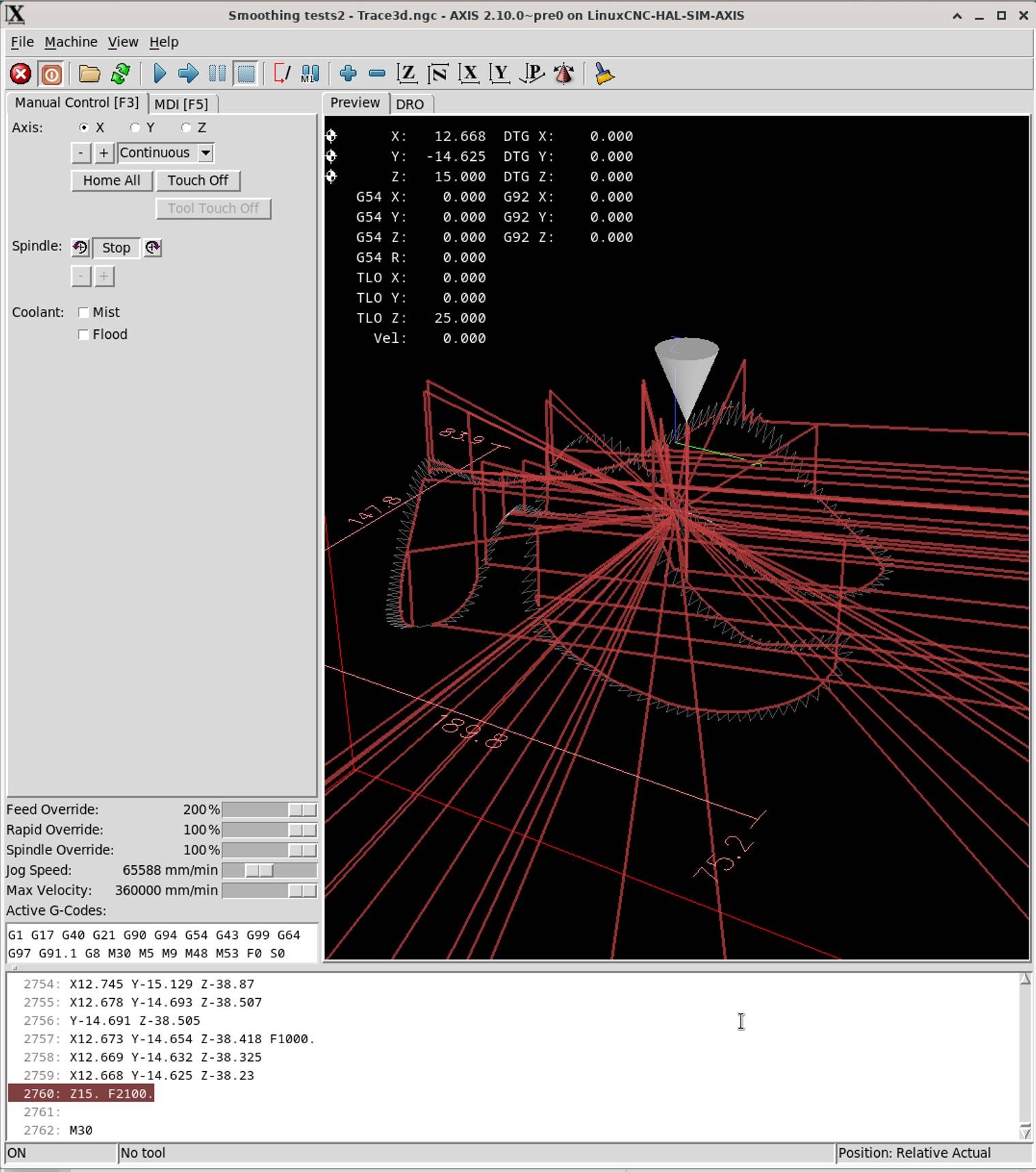This screenshot has height=1172, width=1036.
Task: Toggle the optional pause M1 icon
Action: 310,74
